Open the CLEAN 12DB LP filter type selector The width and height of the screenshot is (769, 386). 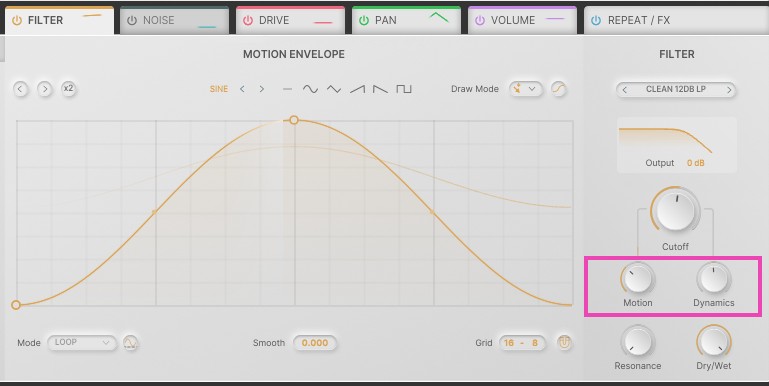[x=676, y=89]
